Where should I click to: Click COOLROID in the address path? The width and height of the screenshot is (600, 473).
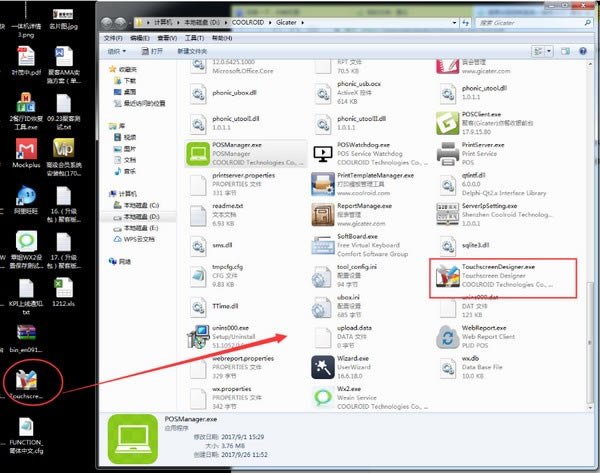pyautogui.click(x=248, y=23)
